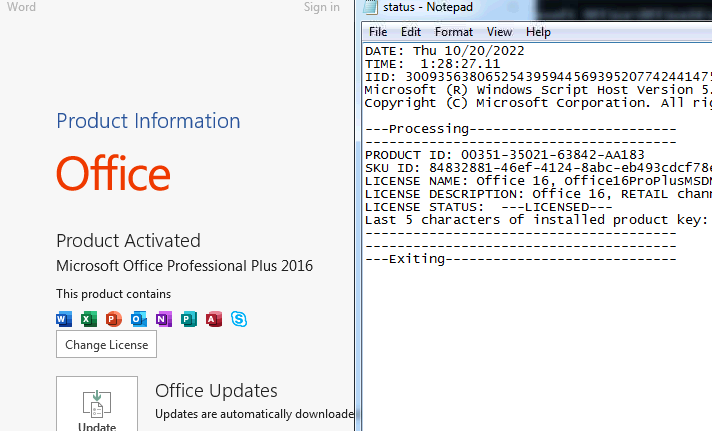Click the Copyright Microsoft Corporation line
Image resolution: width=712 pixels, height=431 pixels.
(539, 103)
